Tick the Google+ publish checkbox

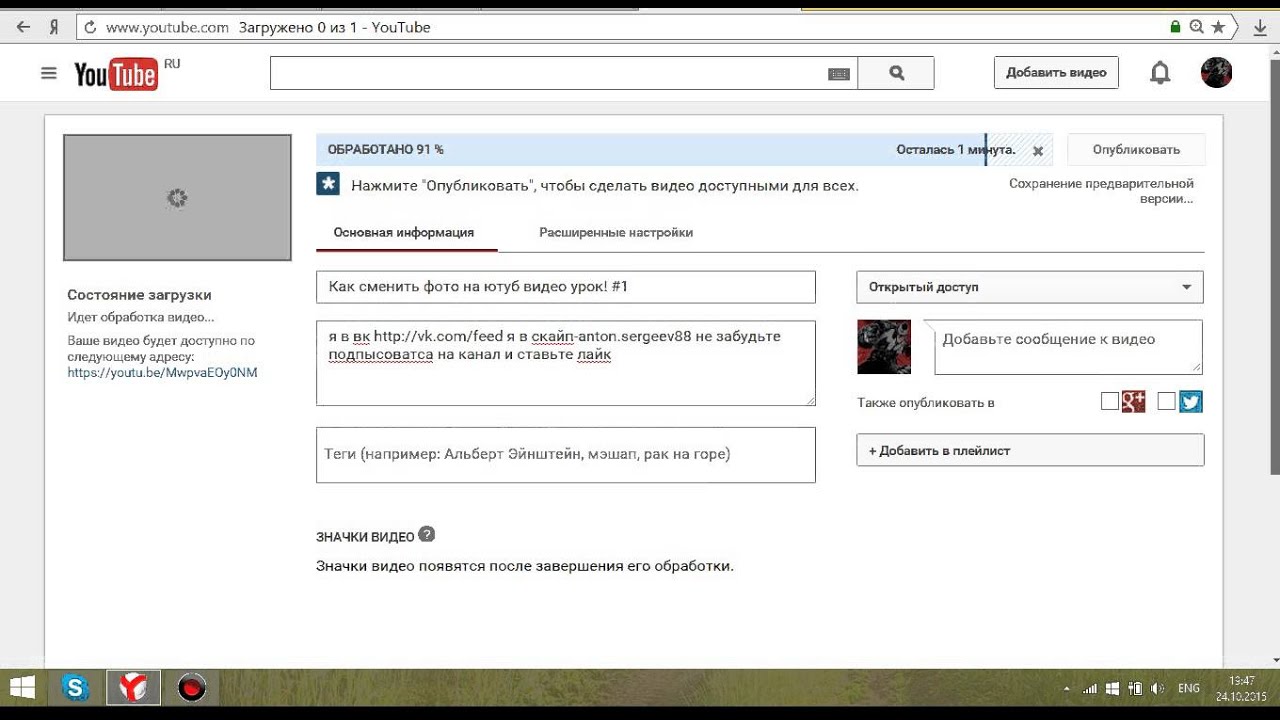(x=1109, y=401)
